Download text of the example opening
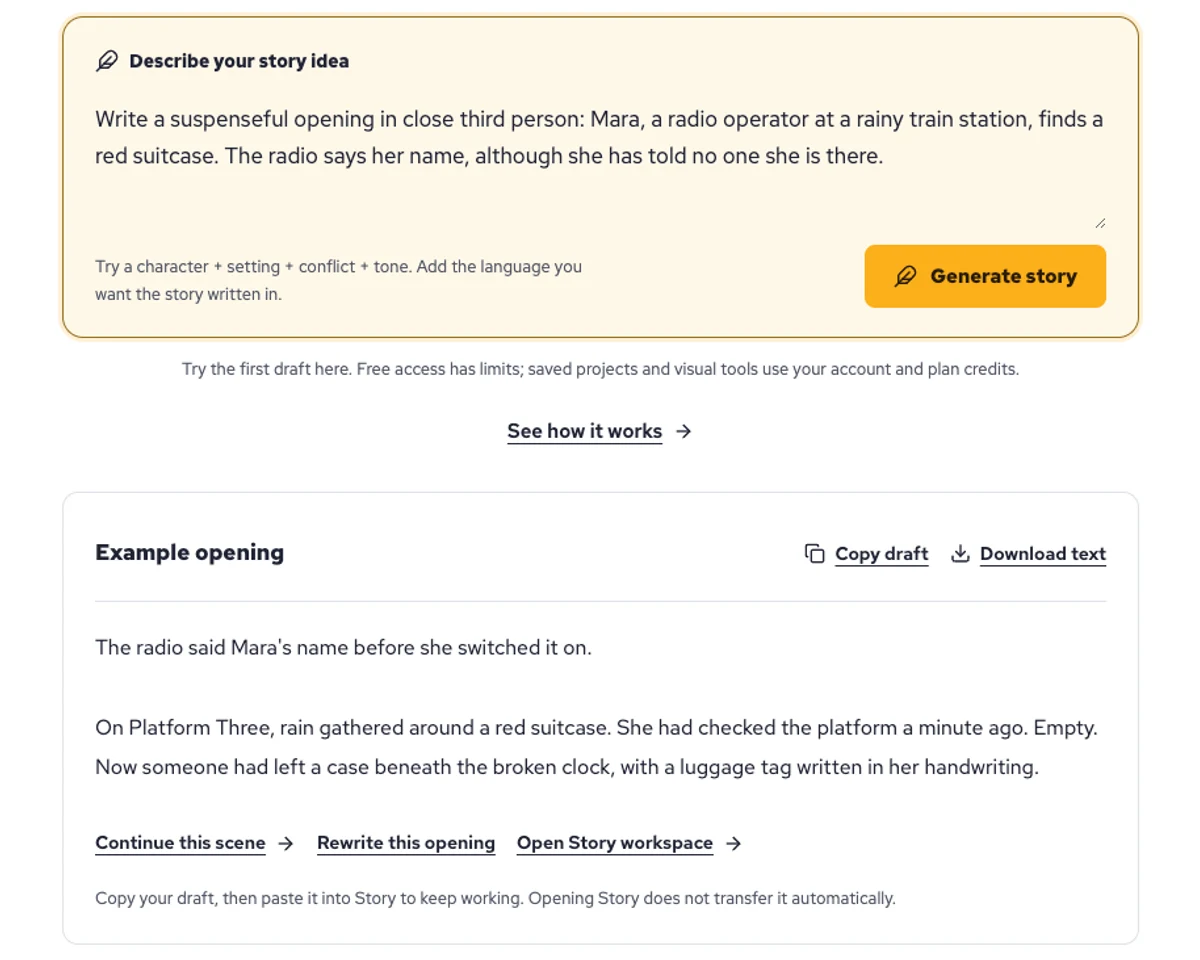Screen dimensions: 1200x960 click(1043, 554)
